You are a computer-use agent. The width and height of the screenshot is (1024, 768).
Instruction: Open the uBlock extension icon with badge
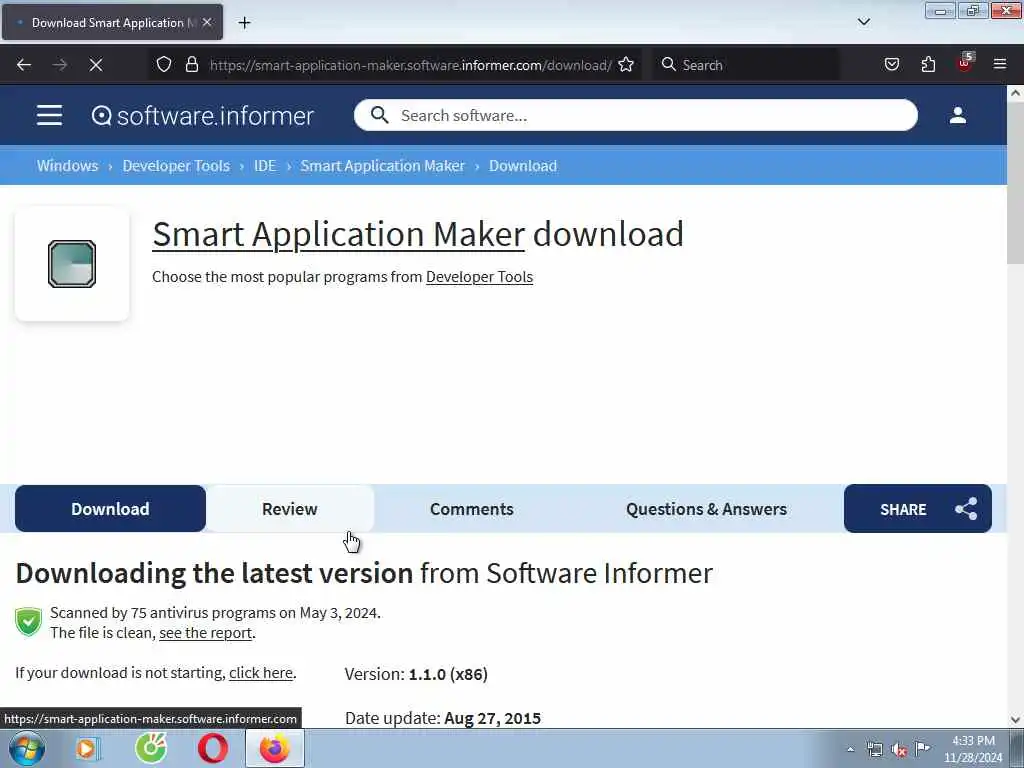pyautogui.click(x=965, y=63)
